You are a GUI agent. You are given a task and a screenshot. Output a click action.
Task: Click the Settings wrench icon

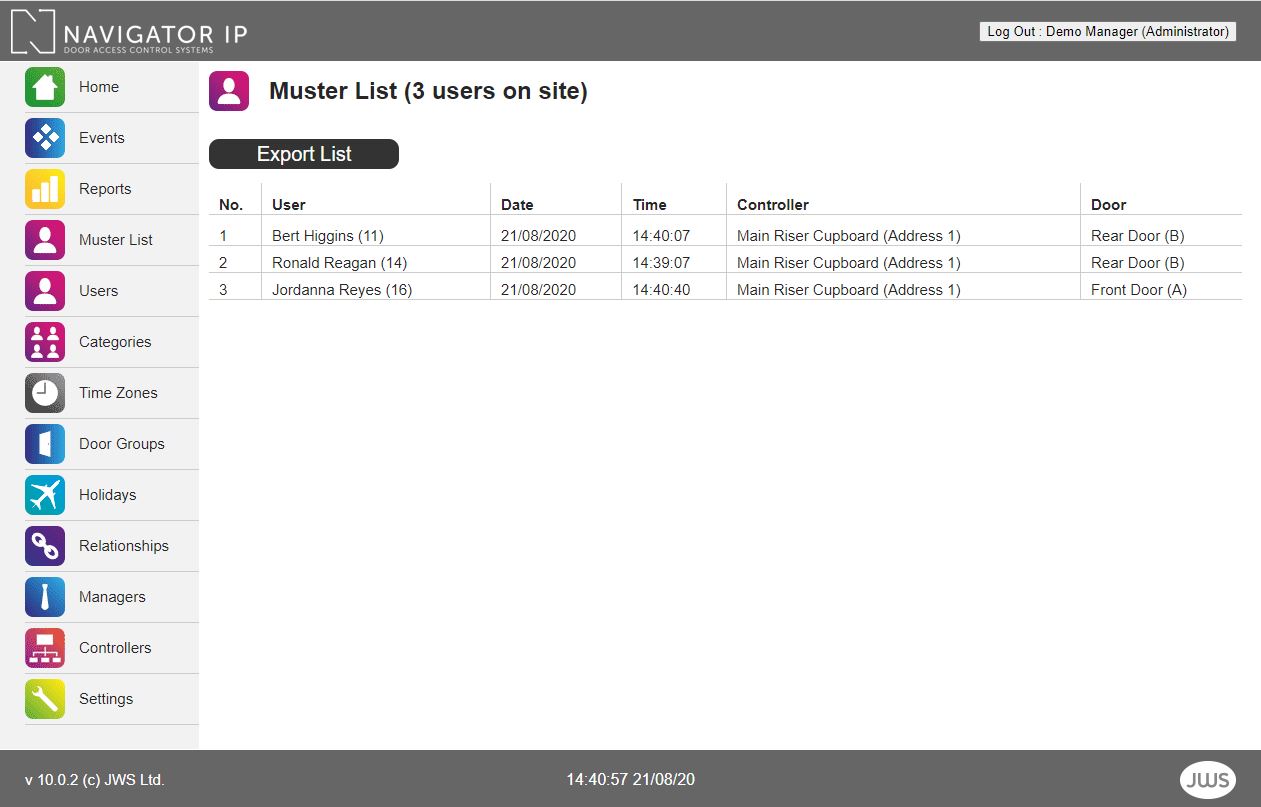click(45, 699)
